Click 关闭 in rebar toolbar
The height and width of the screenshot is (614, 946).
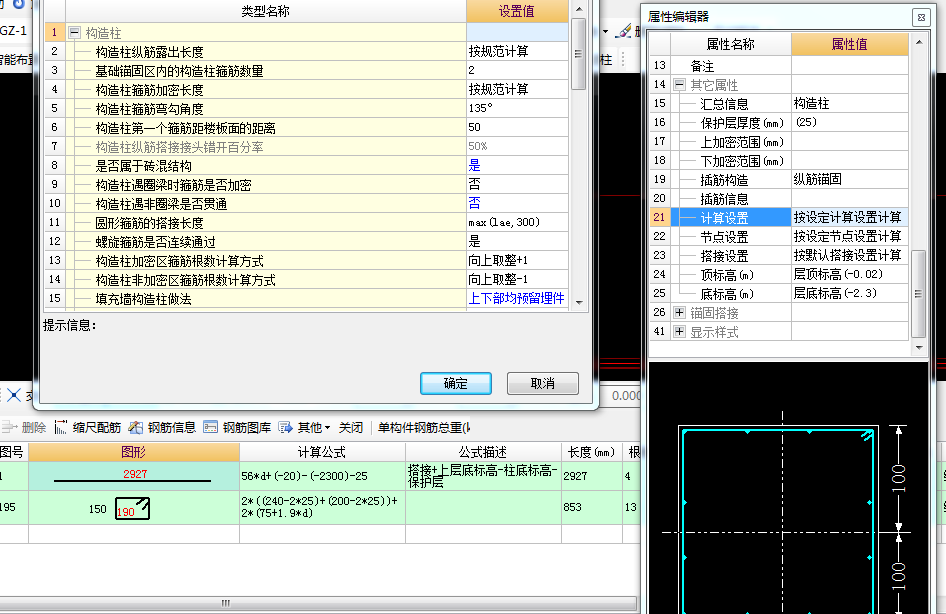pyautogui.click(x=351, y=428)
